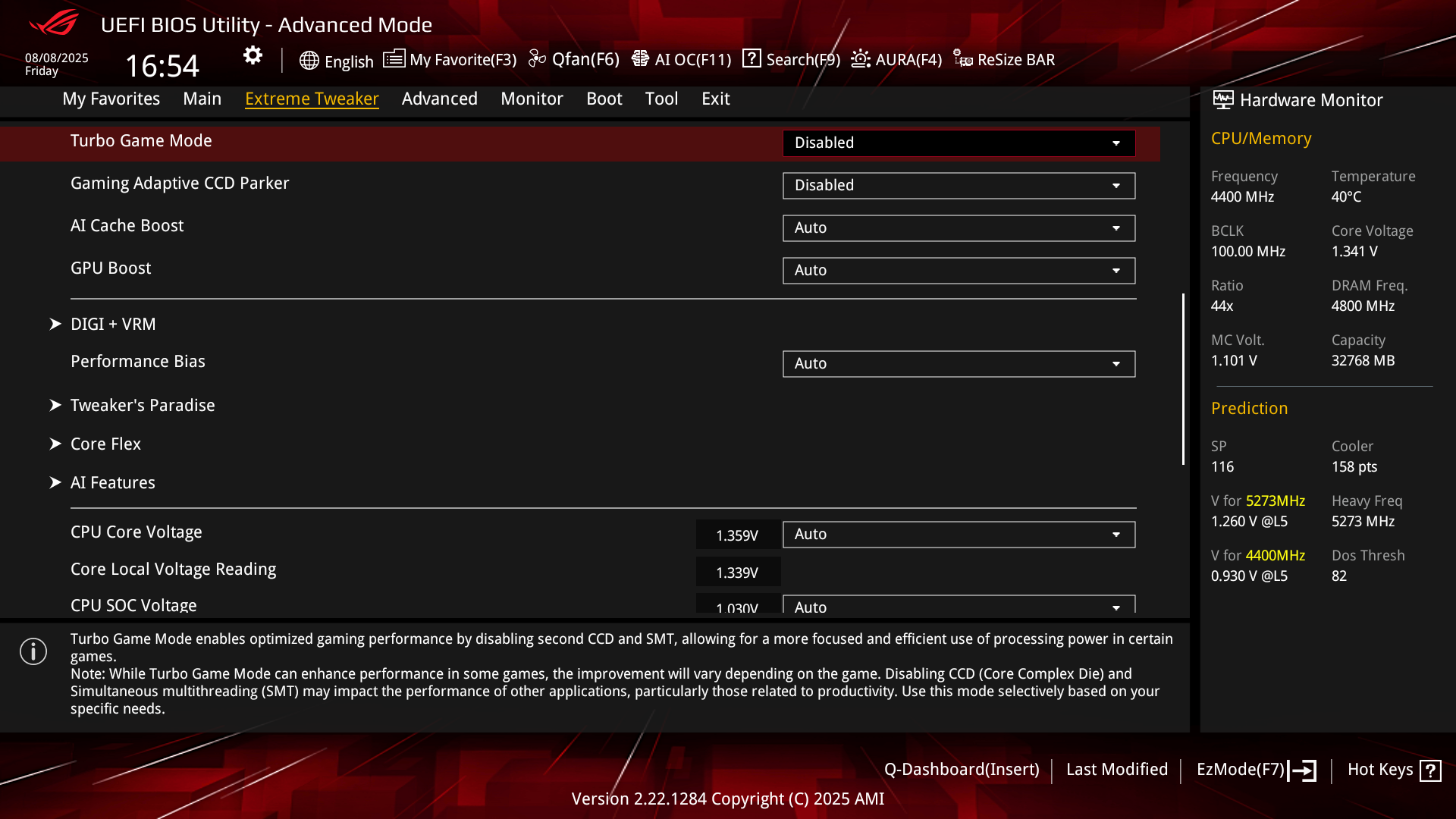
Task: Click GPU Boost label
Action: [x=111, y=268]
